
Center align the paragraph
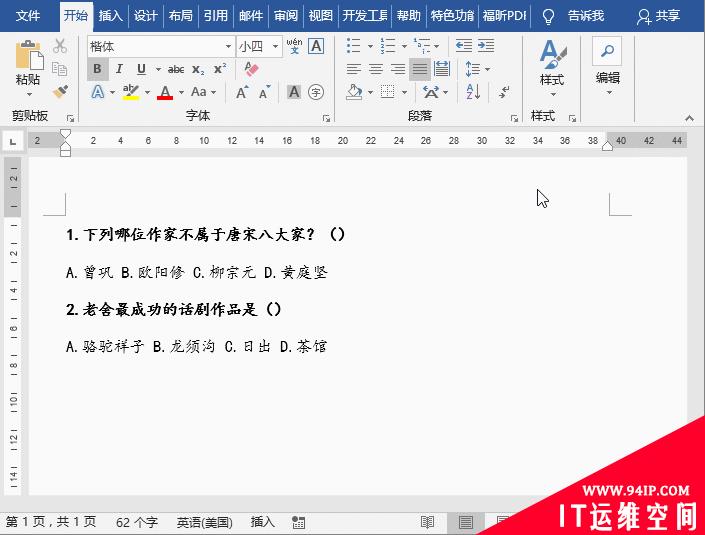point(376,69)
